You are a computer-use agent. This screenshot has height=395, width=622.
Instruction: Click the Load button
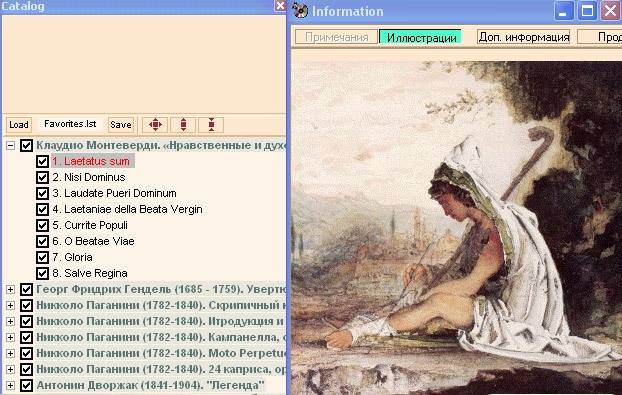[19, 125]
